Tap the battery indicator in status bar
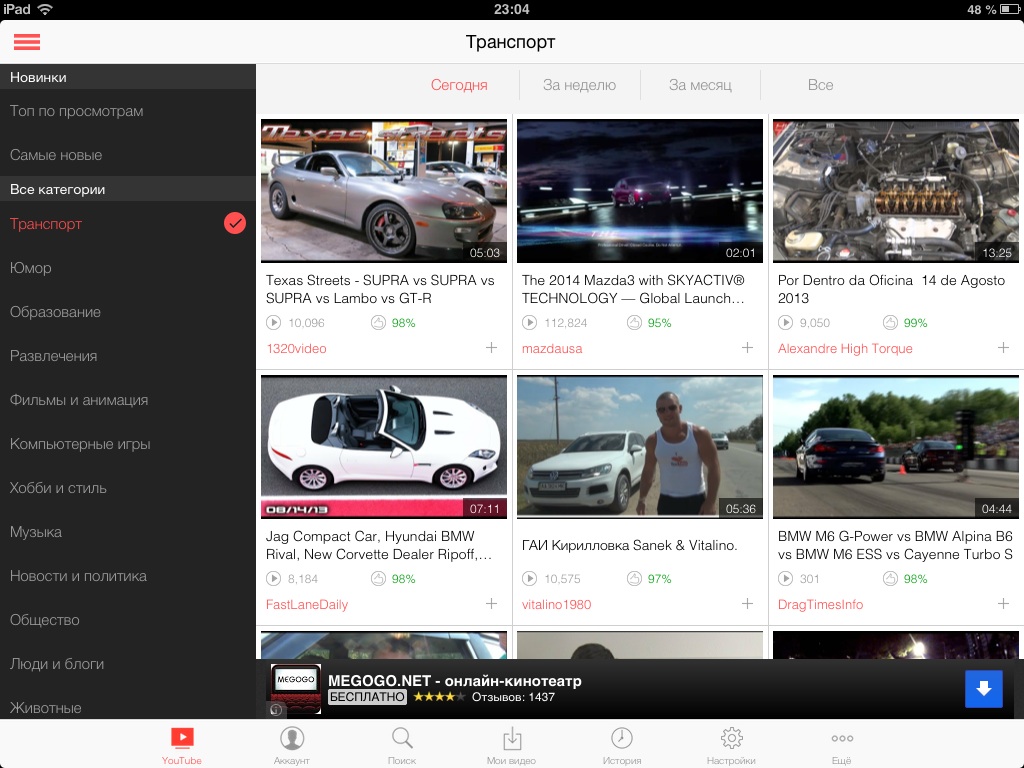 pyautogui.click(x=1010, y=9)
